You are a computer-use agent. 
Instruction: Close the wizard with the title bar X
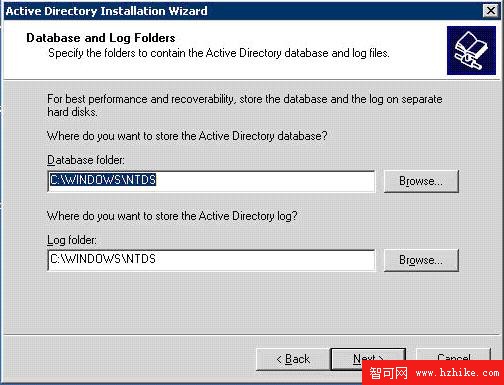click(491, 11)
